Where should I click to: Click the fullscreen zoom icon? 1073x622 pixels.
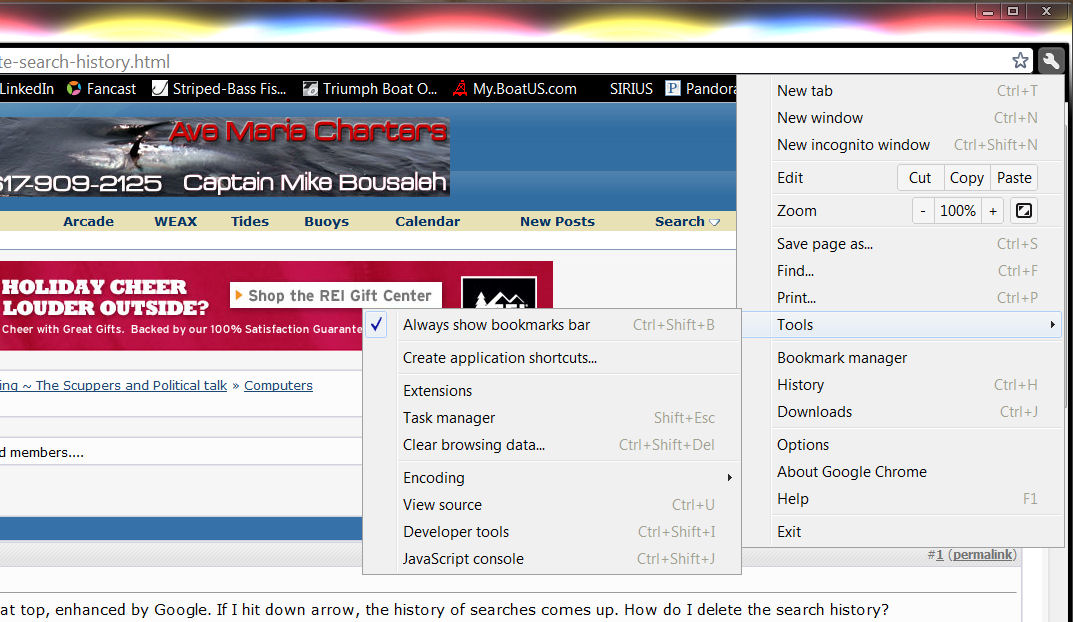[1023, 211]
